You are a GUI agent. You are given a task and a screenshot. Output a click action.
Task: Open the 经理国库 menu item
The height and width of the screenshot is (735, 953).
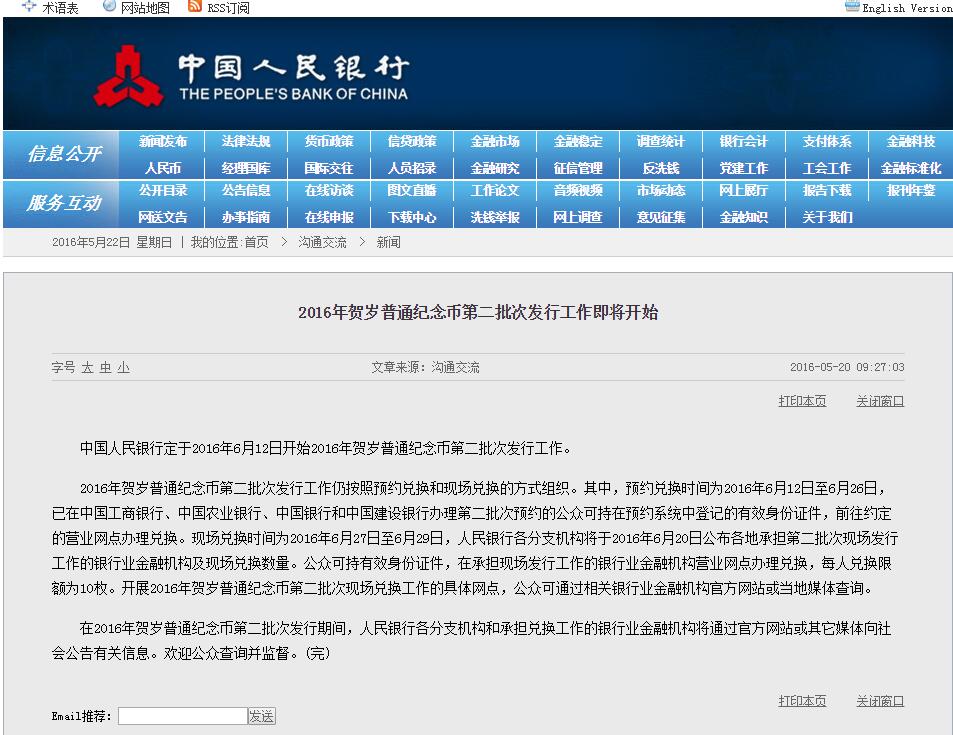tap(246, 168)
